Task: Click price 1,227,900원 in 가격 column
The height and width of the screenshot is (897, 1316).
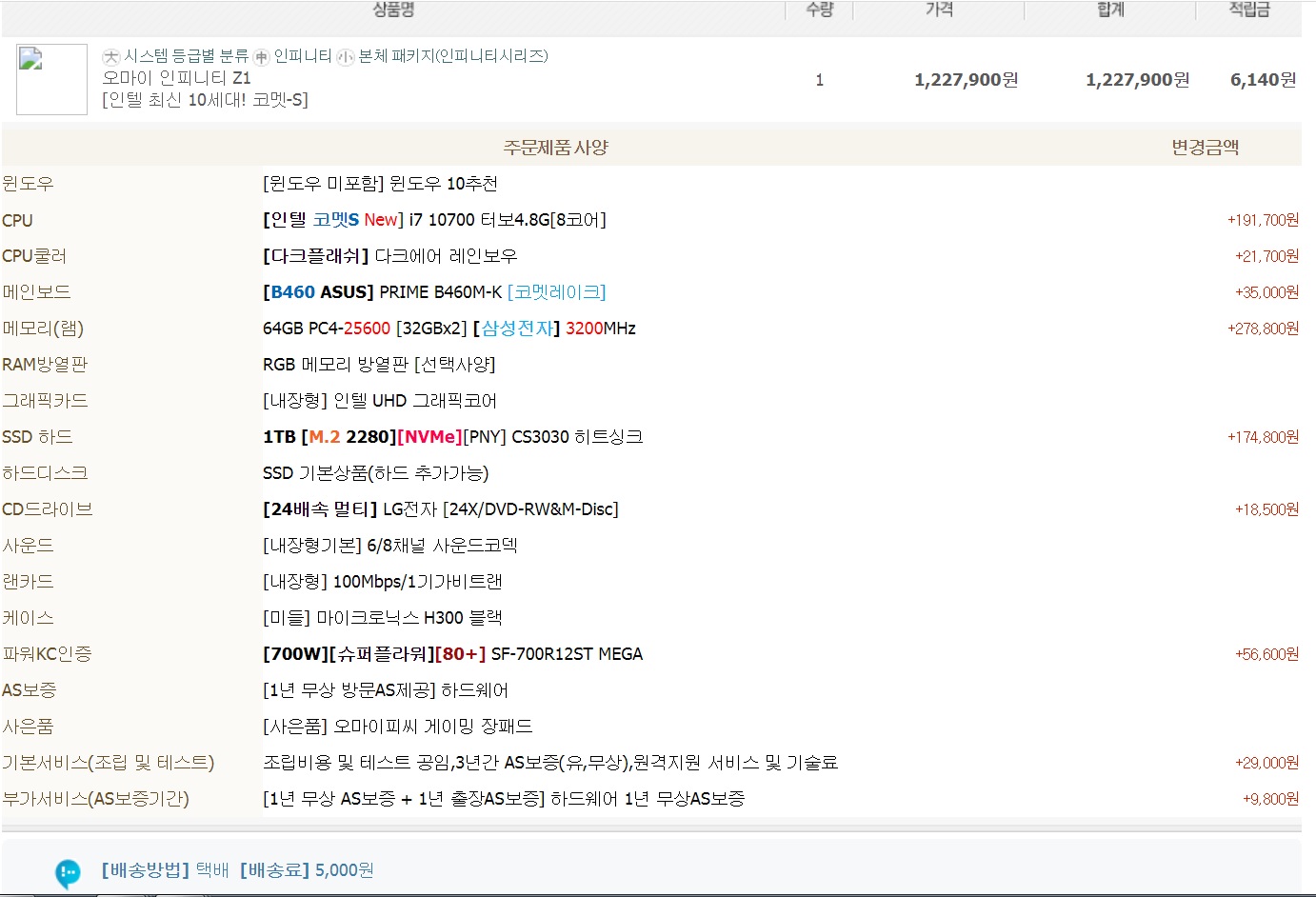Action: 966,80
